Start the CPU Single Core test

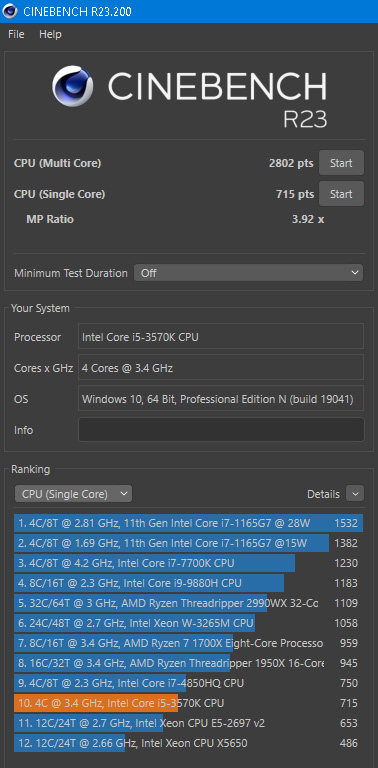coord(341,194)
